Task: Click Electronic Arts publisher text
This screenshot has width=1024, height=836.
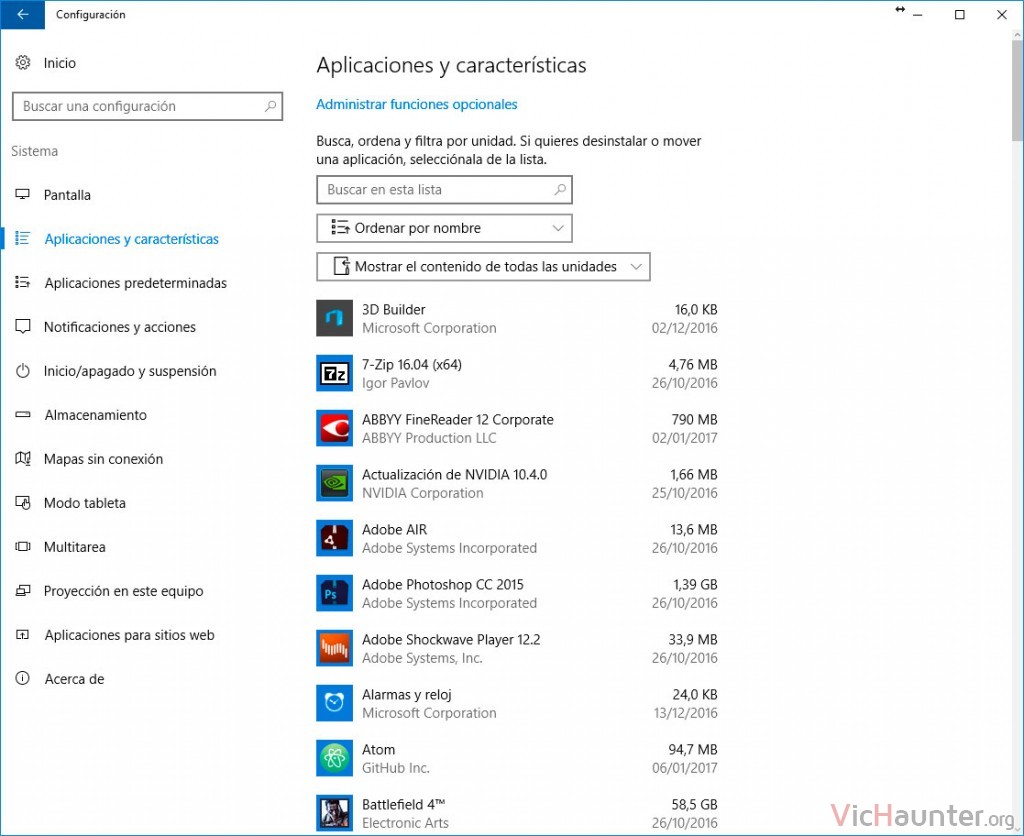Action: (405, 823)
